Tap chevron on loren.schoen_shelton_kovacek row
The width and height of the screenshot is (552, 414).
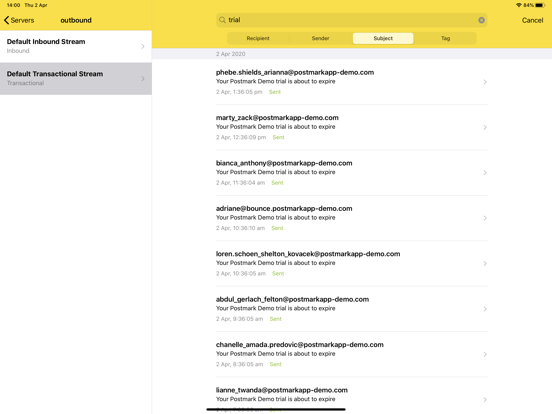point(485,264)
